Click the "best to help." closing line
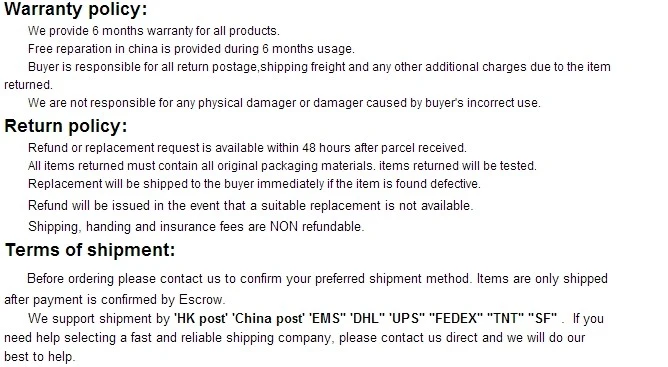668x367 pixels. click(x=40, y=356)
